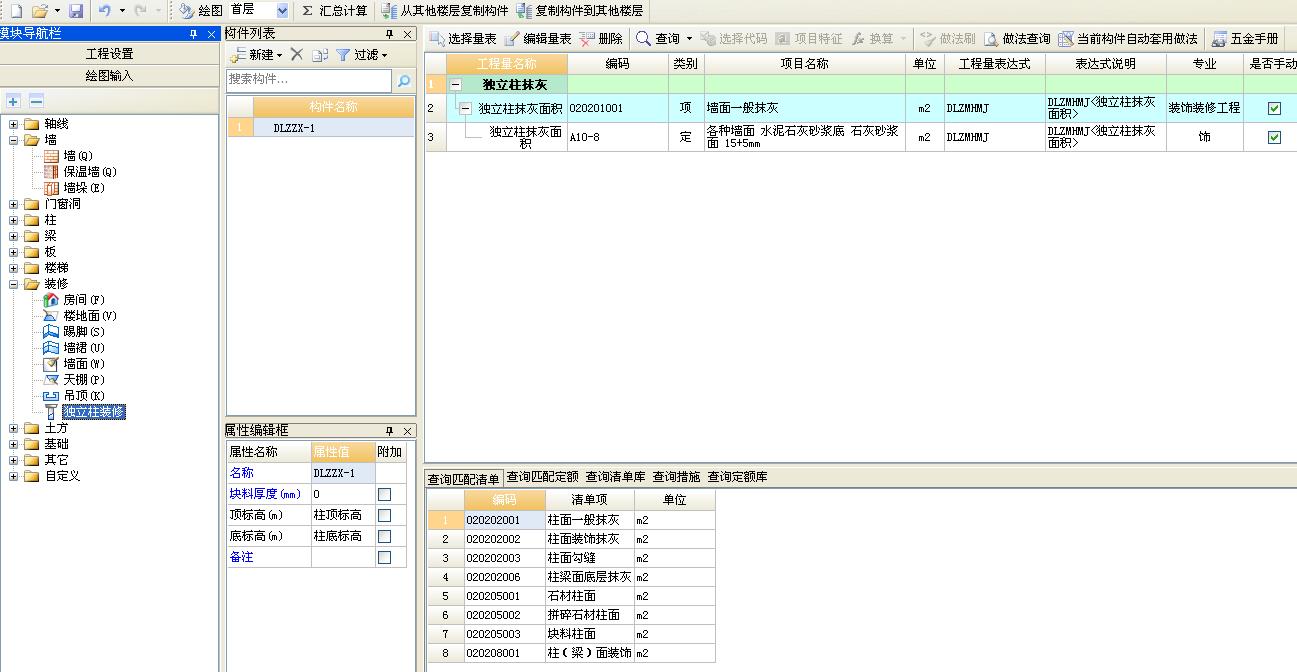The width and height of the screenshot is (1297, 672).
Task: Collapse the 独立柱抹灰 group row
Action: coord(456,85)
